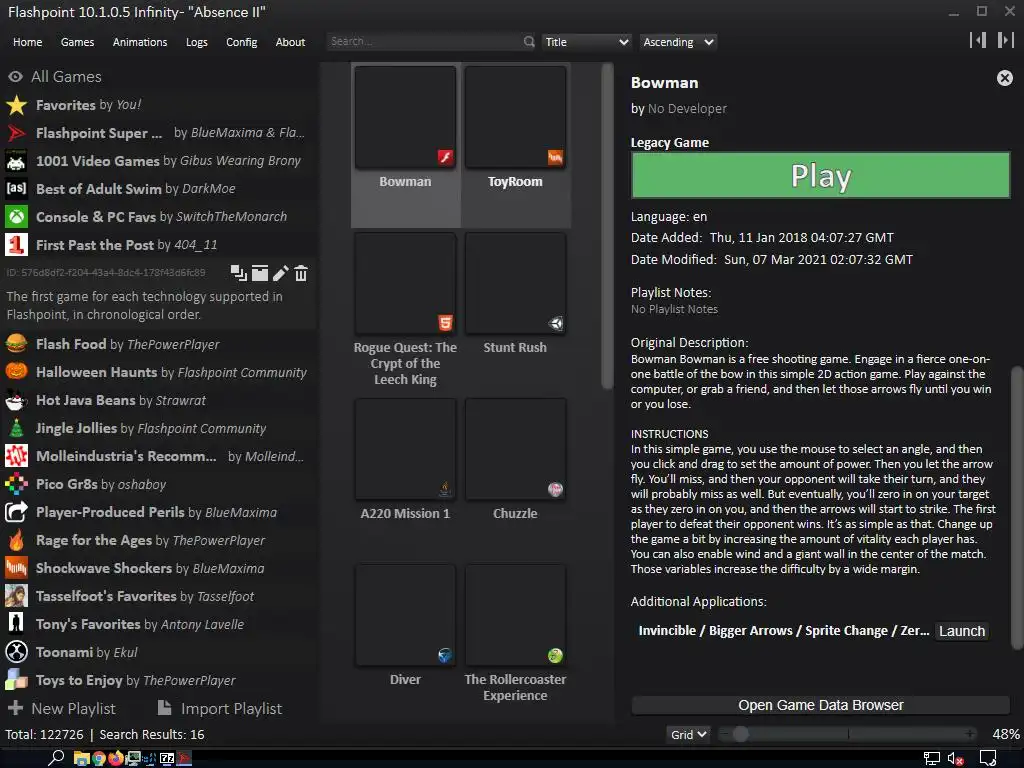Click the details panel vertical scrollbar
Viewport: 1024px width, 768px height.
click(x=1016, y=507)
